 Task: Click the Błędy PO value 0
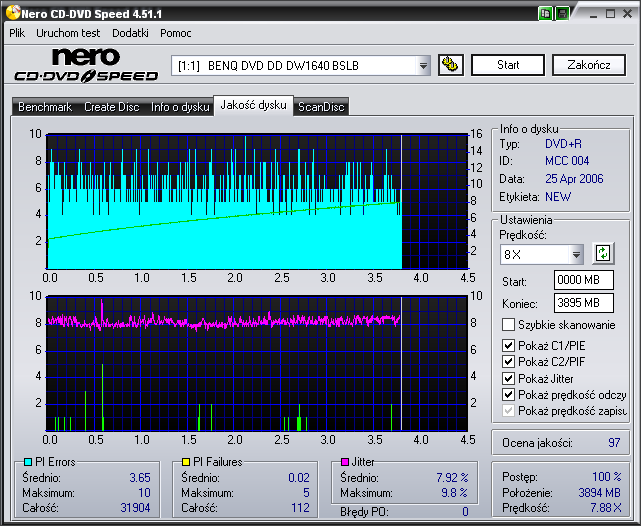point(465,512)
